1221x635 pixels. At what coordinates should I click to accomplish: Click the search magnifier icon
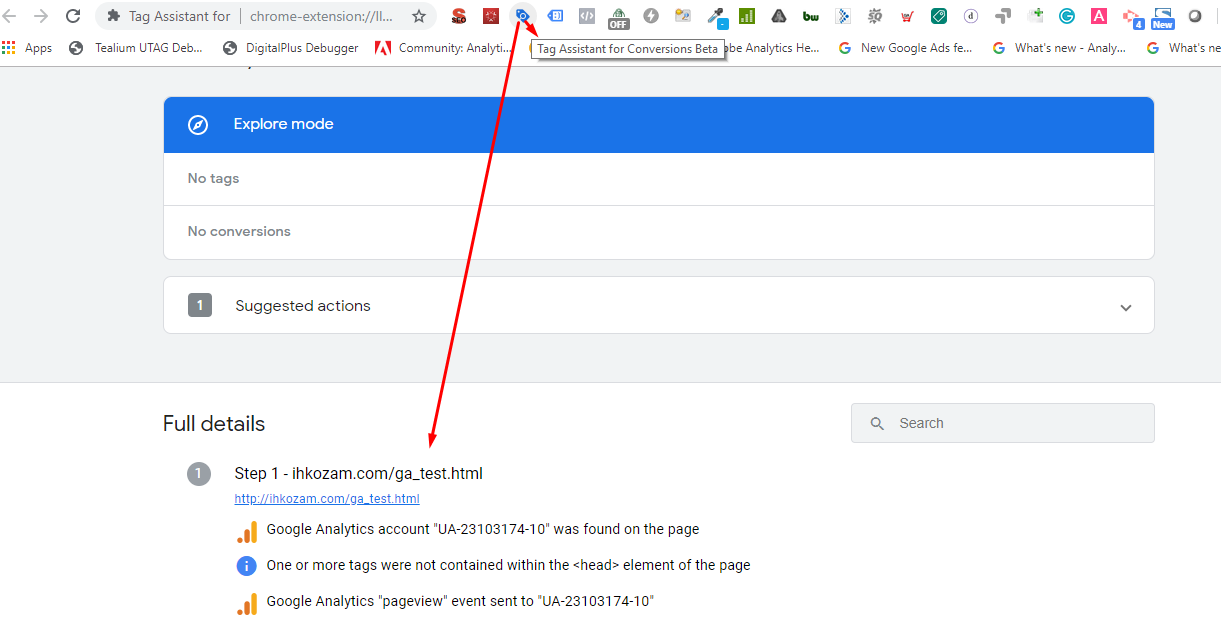(877, 424)
